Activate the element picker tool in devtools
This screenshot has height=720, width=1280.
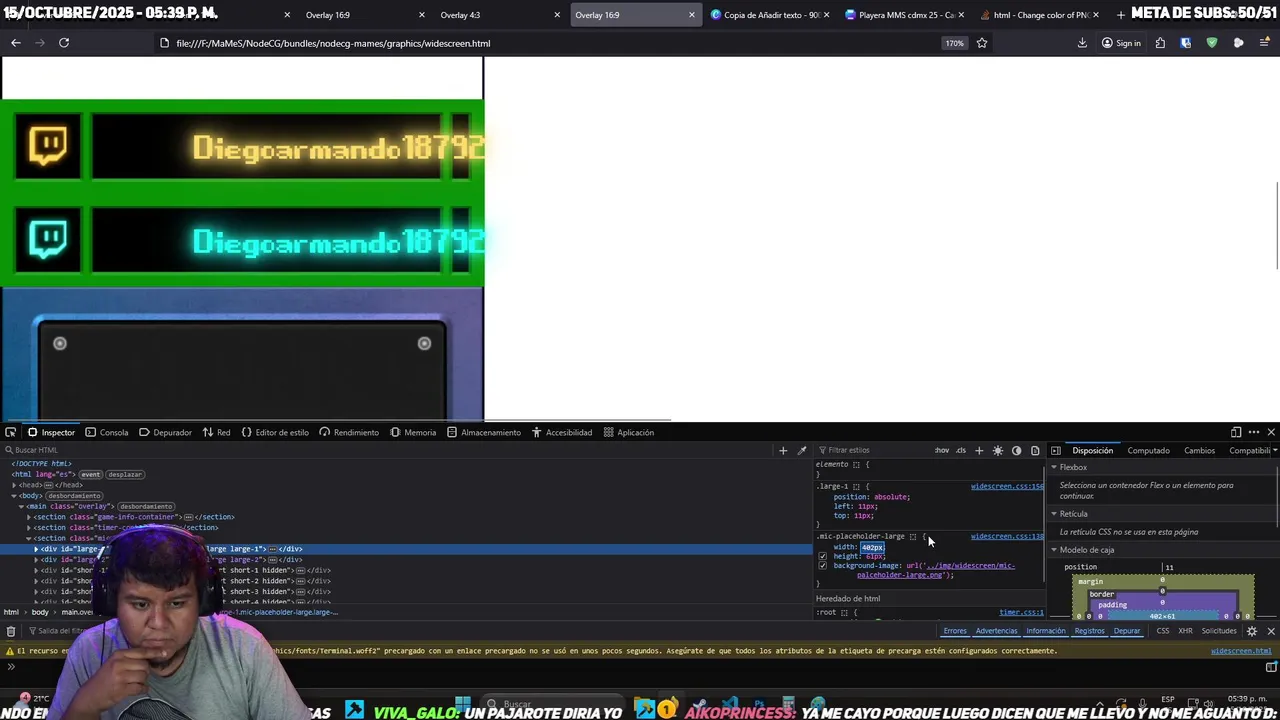(10, 432)
